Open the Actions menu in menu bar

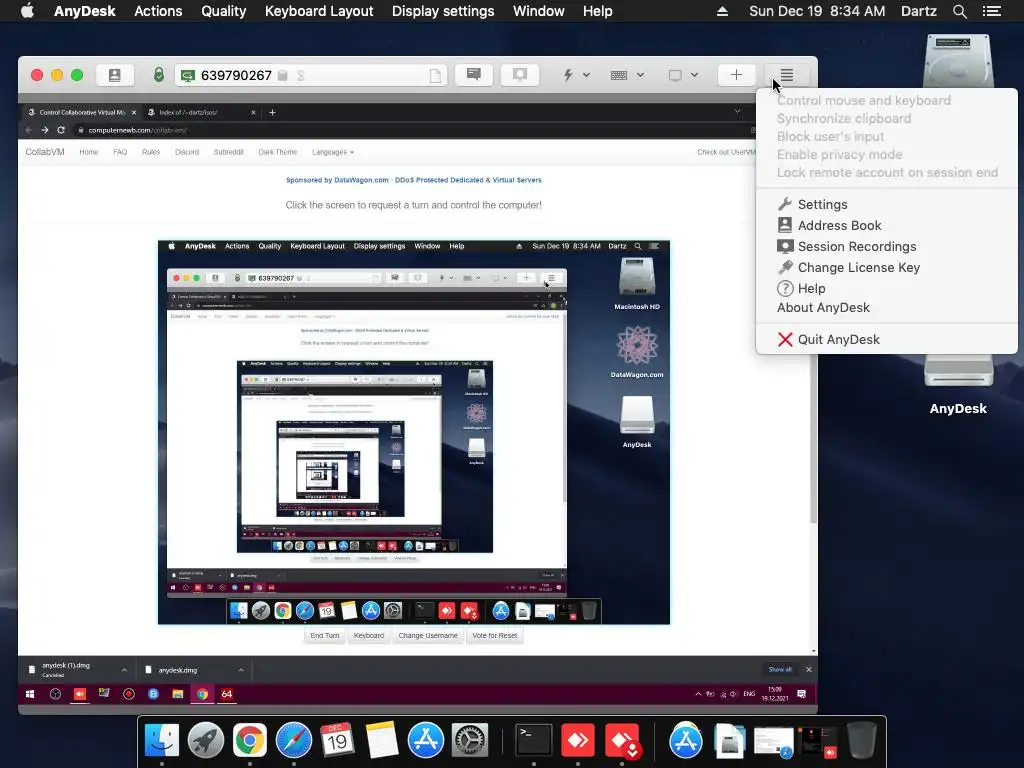click(x=158, y=11)
